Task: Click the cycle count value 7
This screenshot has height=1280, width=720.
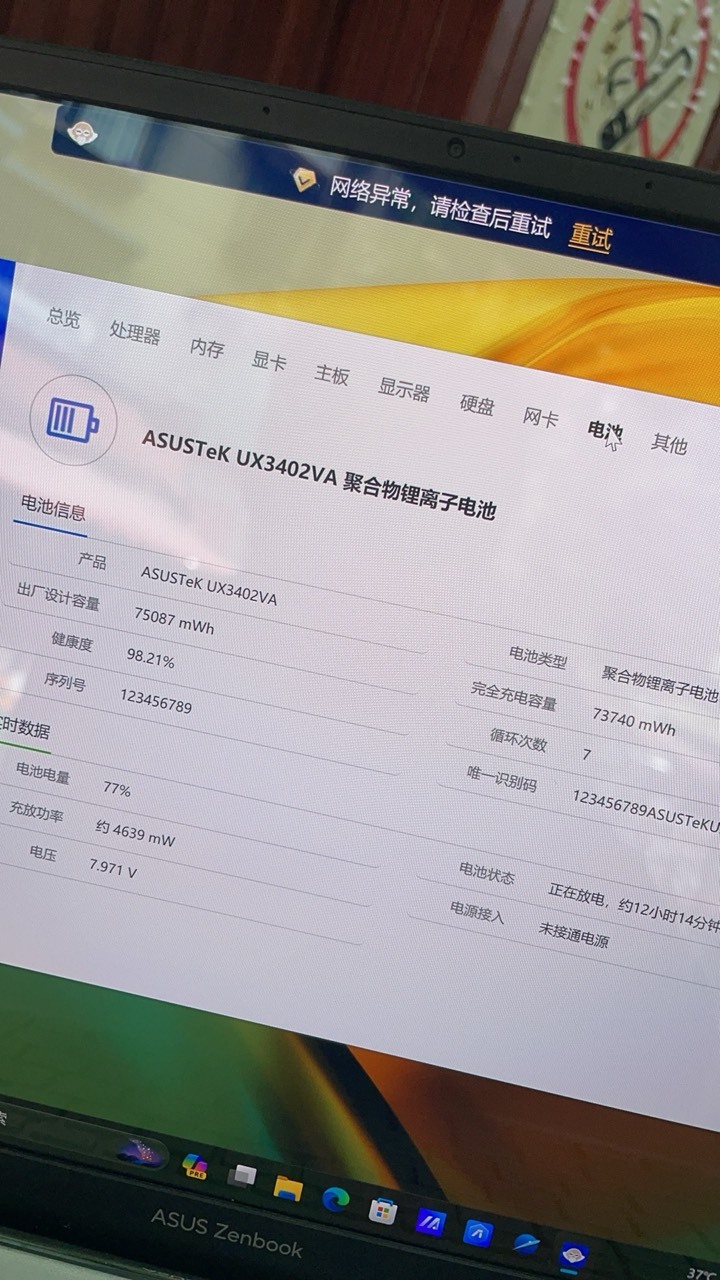Action: tap(587, 755)
